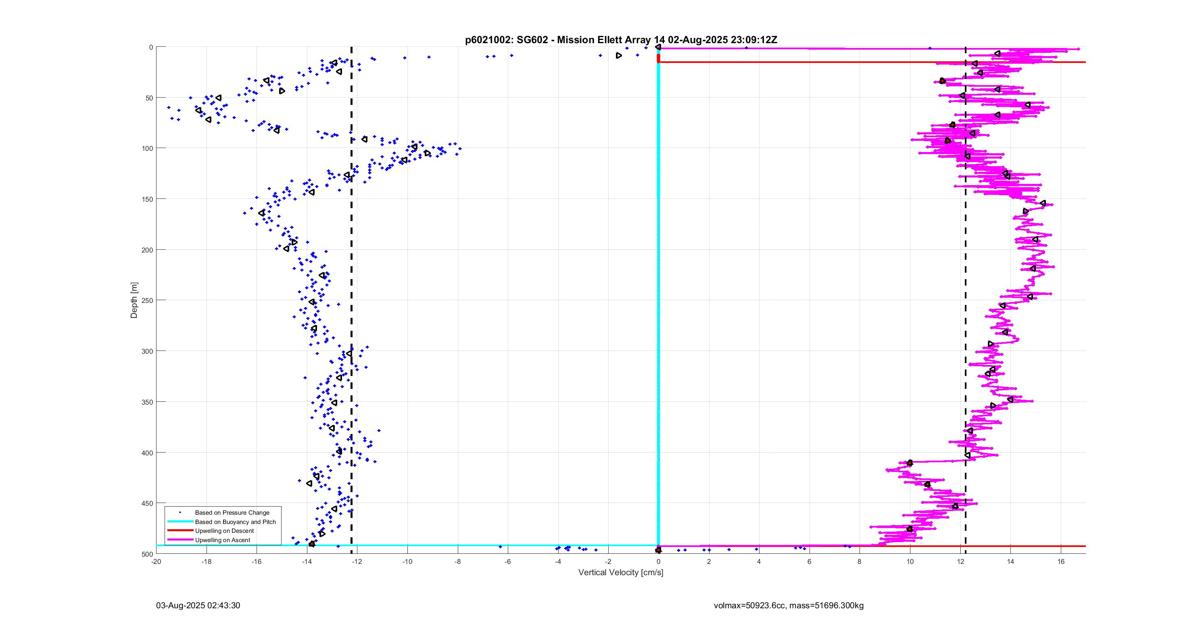Click x-axis tick label "4"
This screenshot has height=622, width=1200.
[759, 561]
